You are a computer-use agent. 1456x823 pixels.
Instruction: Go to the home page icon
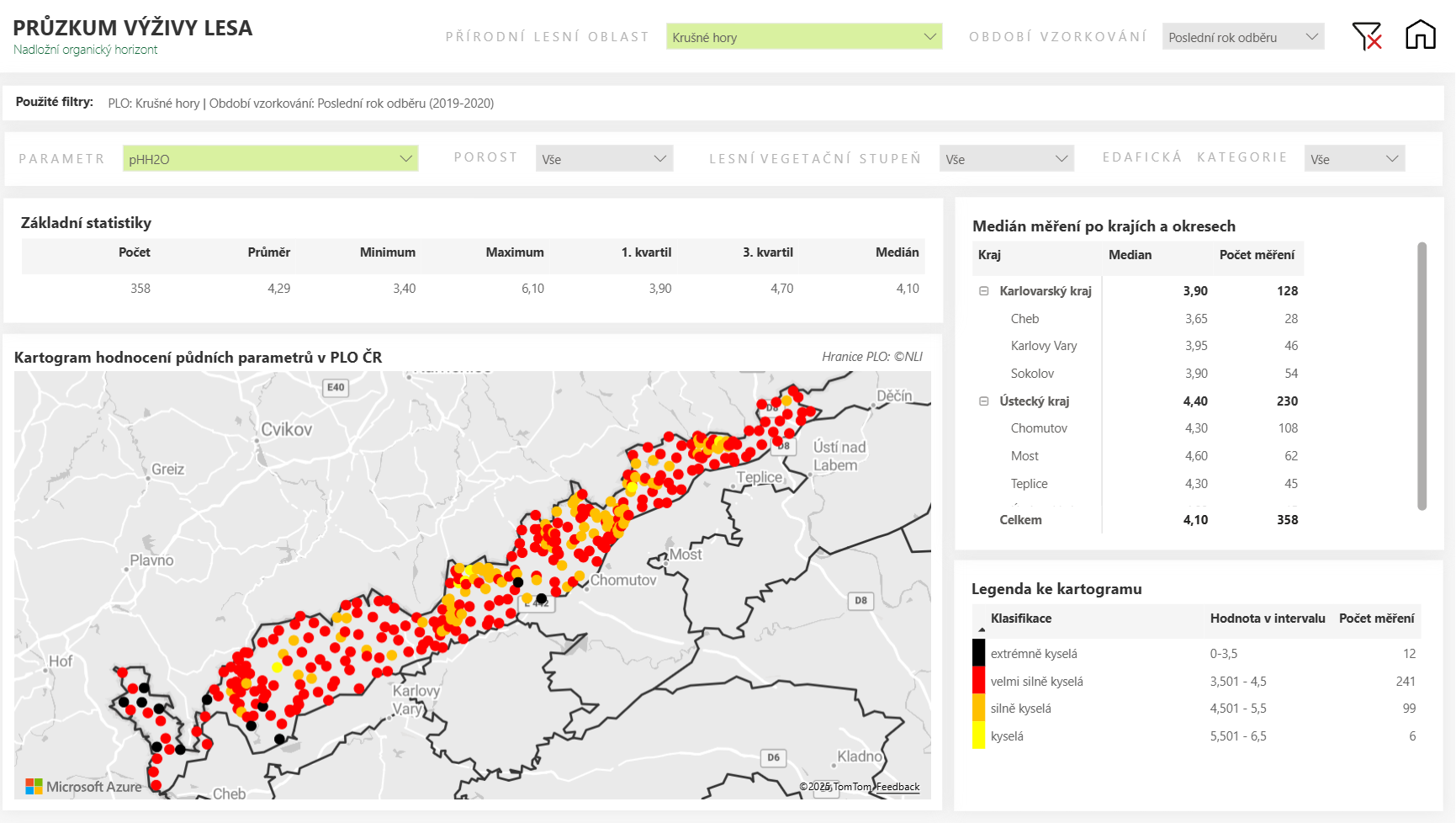point(1421,35)
